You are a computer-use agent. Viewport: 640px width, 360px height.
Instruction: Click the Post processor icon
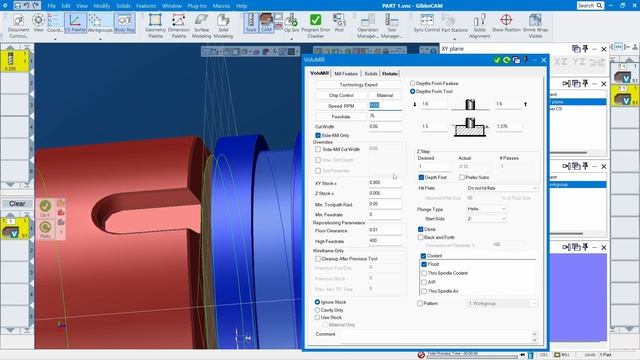[x=339, y=23]
